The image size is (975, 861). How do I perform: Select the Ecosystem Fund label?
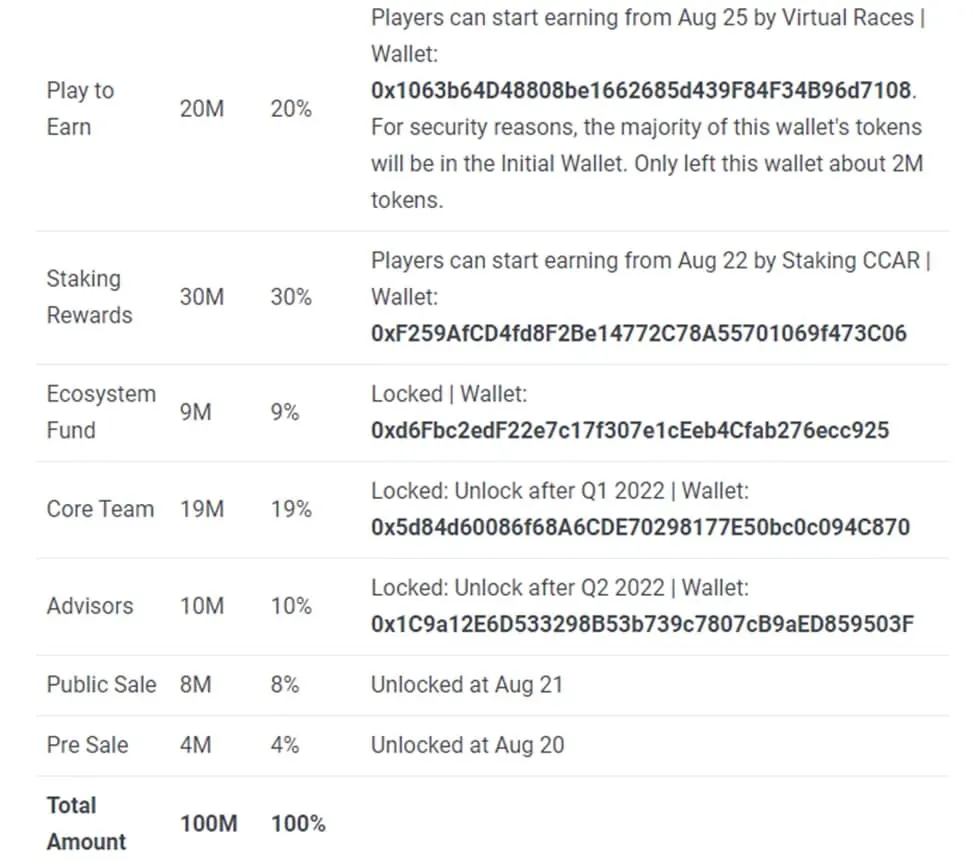pyautogui.click(x=101, y=412)
